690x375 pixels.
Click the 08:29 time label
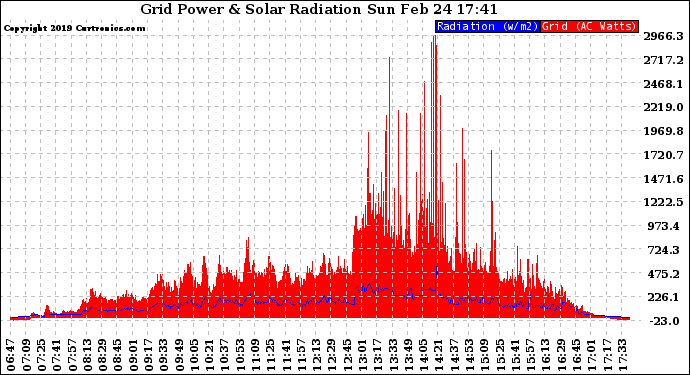103,355
